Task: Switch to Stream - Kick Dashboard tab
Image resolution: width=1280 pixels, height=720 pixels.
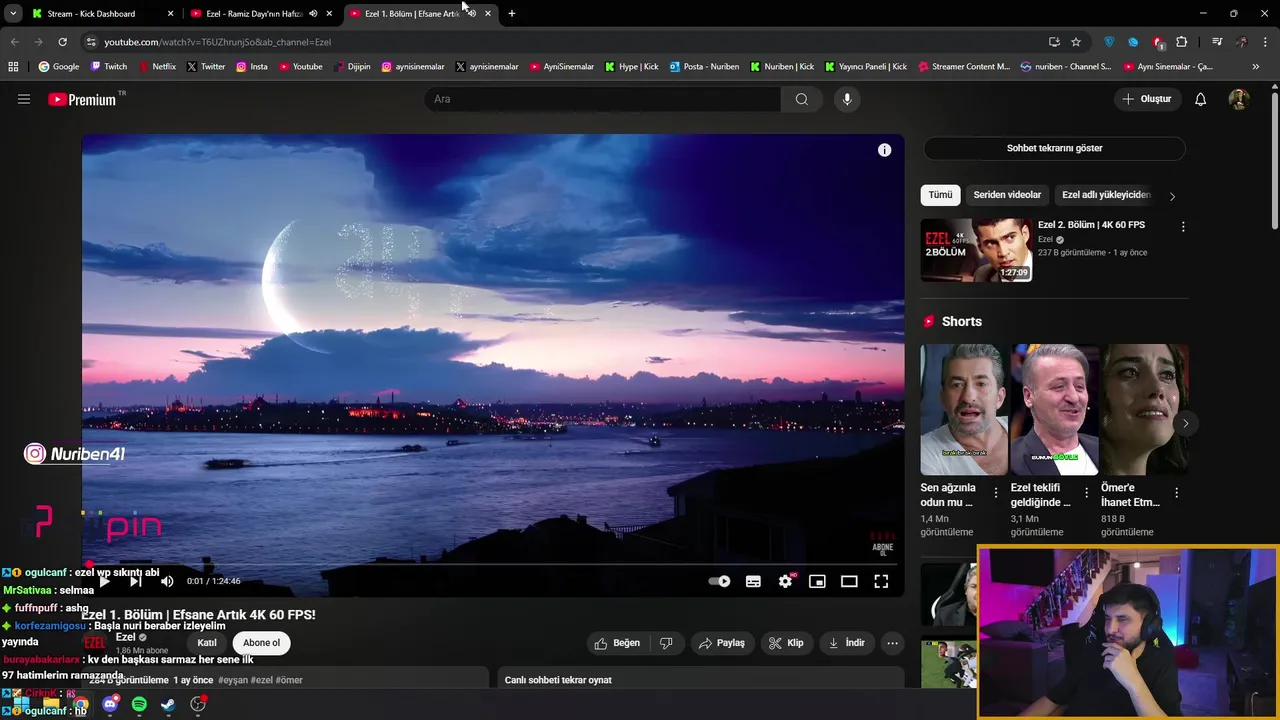Action: coord(100,14)
